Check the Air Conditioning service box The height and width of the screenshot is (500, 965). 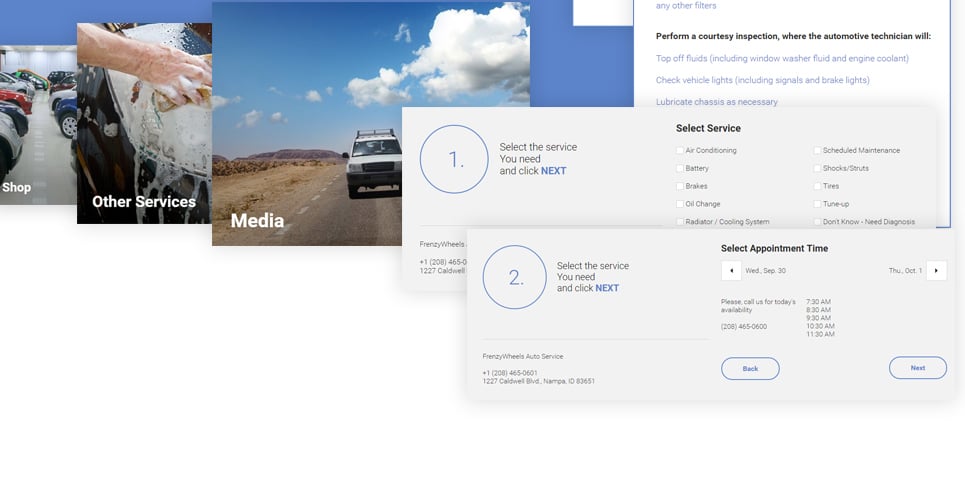[x=680, y=150]
